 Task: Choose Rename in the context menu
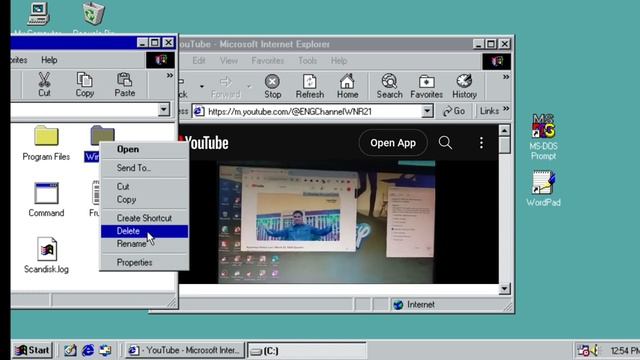[x=144, y=244]
